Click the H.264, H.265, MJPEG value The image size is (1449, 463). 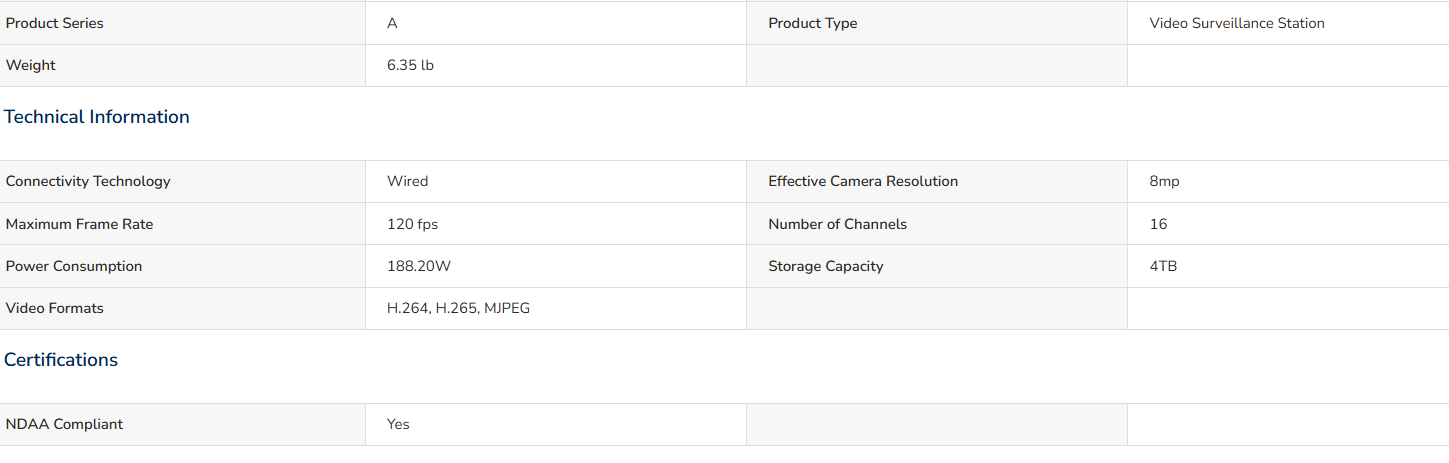[458, 308]
